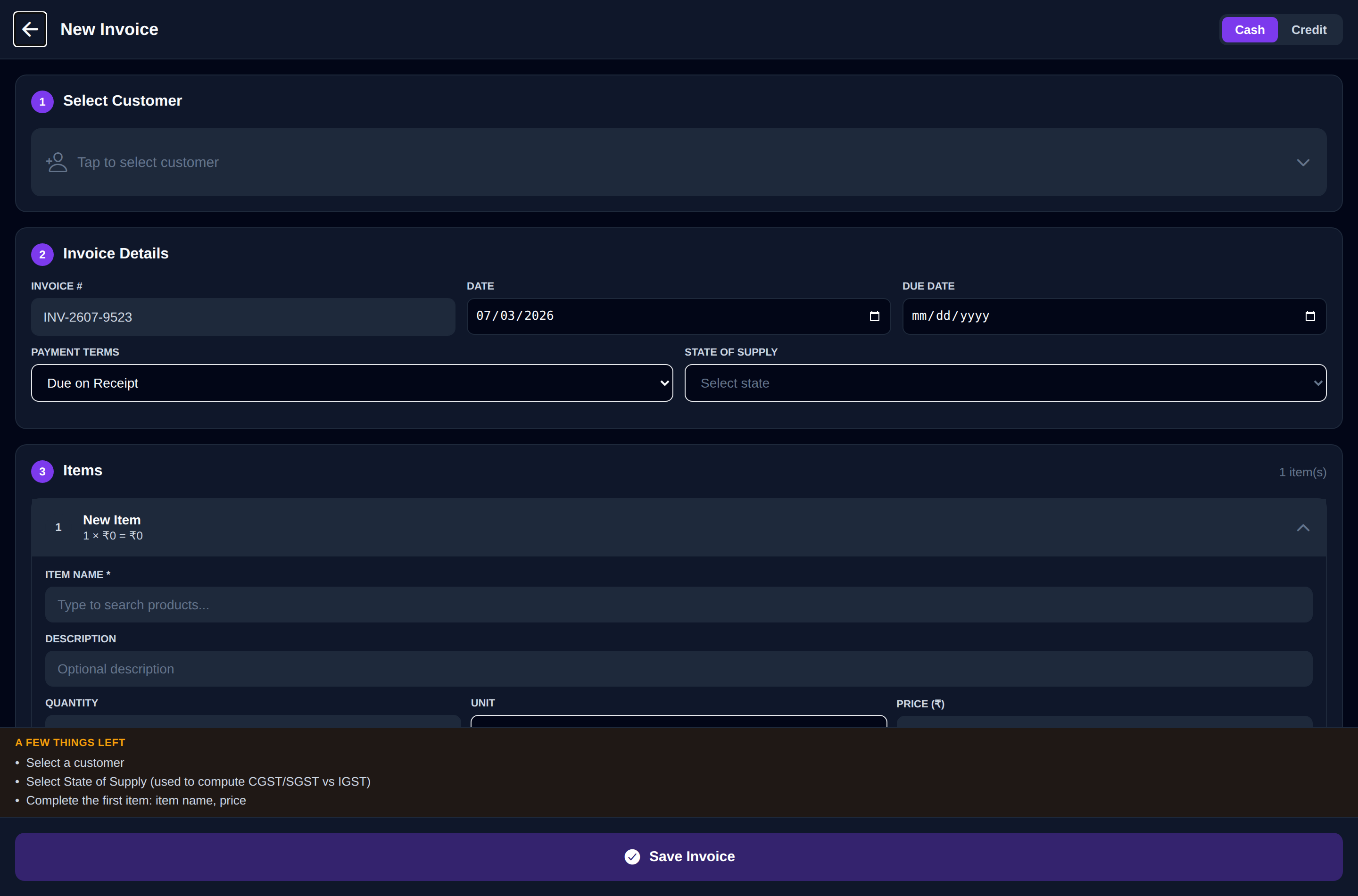The height and width of the screenshot is (896, 1358).
Task: Click the Invoice Details section heading
Action: pos(116,253)
